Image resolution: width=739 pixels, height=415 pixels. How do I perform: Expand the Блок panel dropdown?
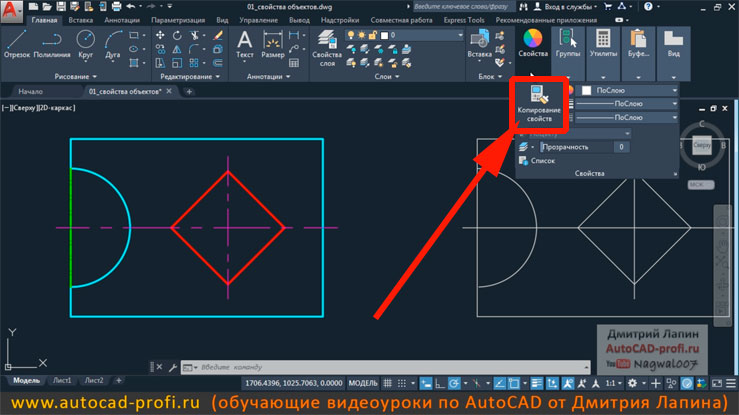click(x=490, y=76)
